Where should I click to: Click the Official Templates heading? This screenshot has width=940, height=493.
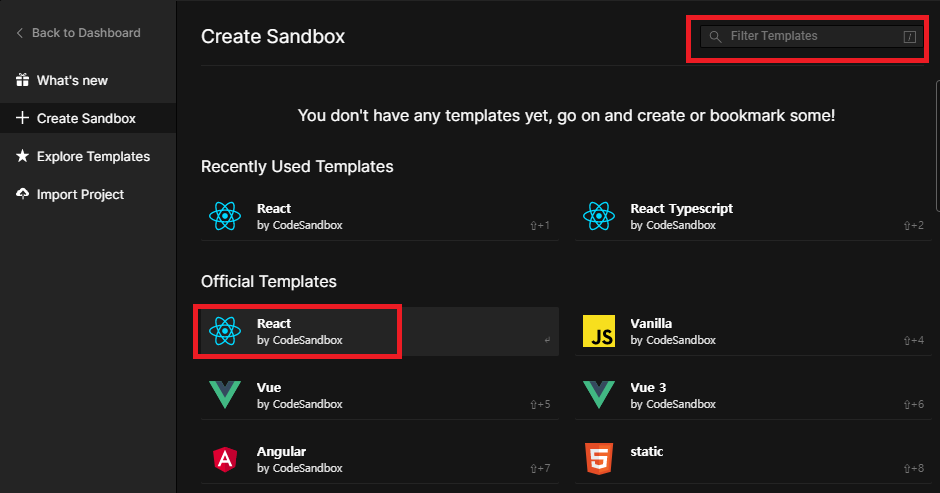pos(269,281)
